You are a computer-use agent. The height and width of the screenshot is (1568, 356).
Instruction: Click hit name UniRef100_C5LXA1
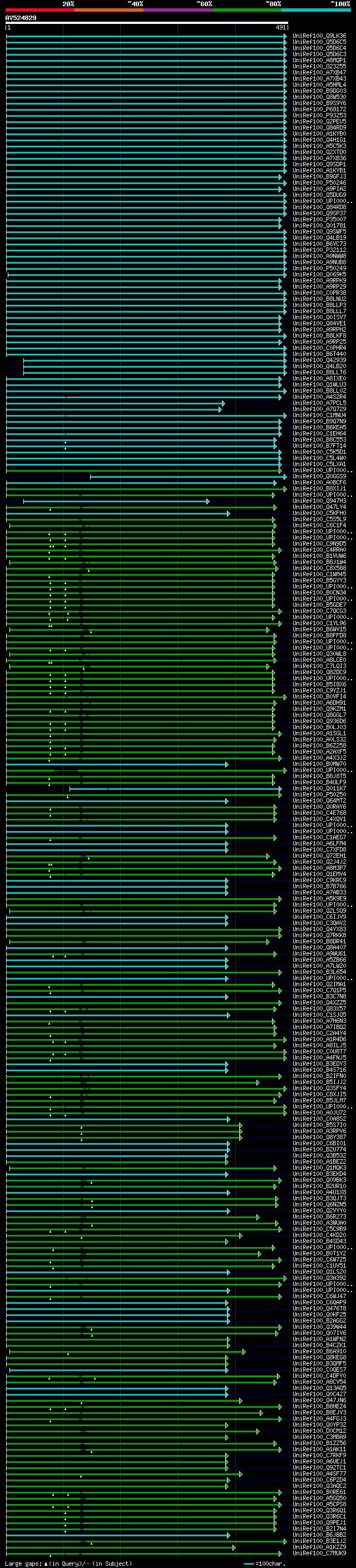tap(319, 464)
